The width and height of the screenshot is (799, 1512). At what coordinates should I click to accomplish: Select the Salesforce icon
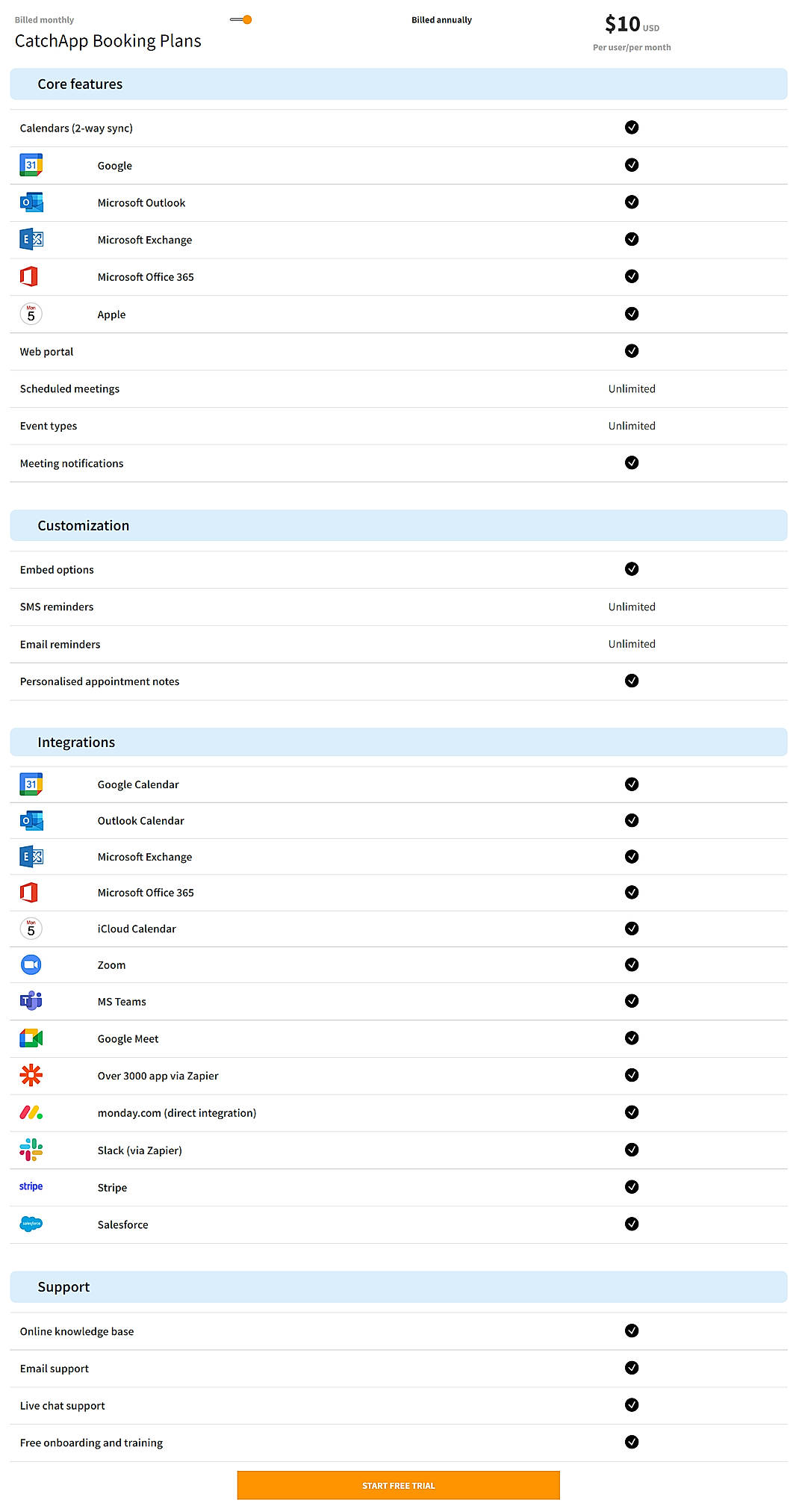point(31,1224)
